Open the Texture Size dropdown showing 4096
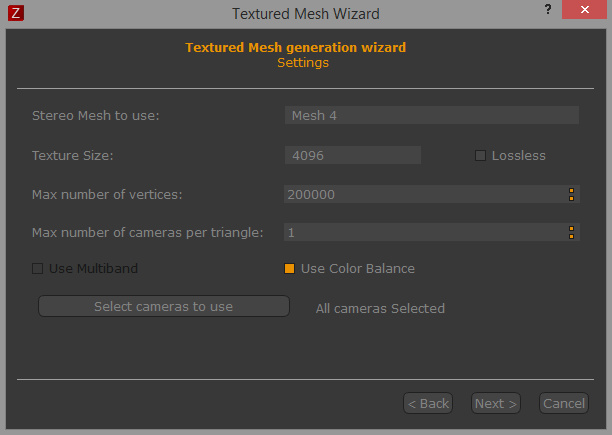Viewport: 612px width, 435px height. click(x=353, y=155)
